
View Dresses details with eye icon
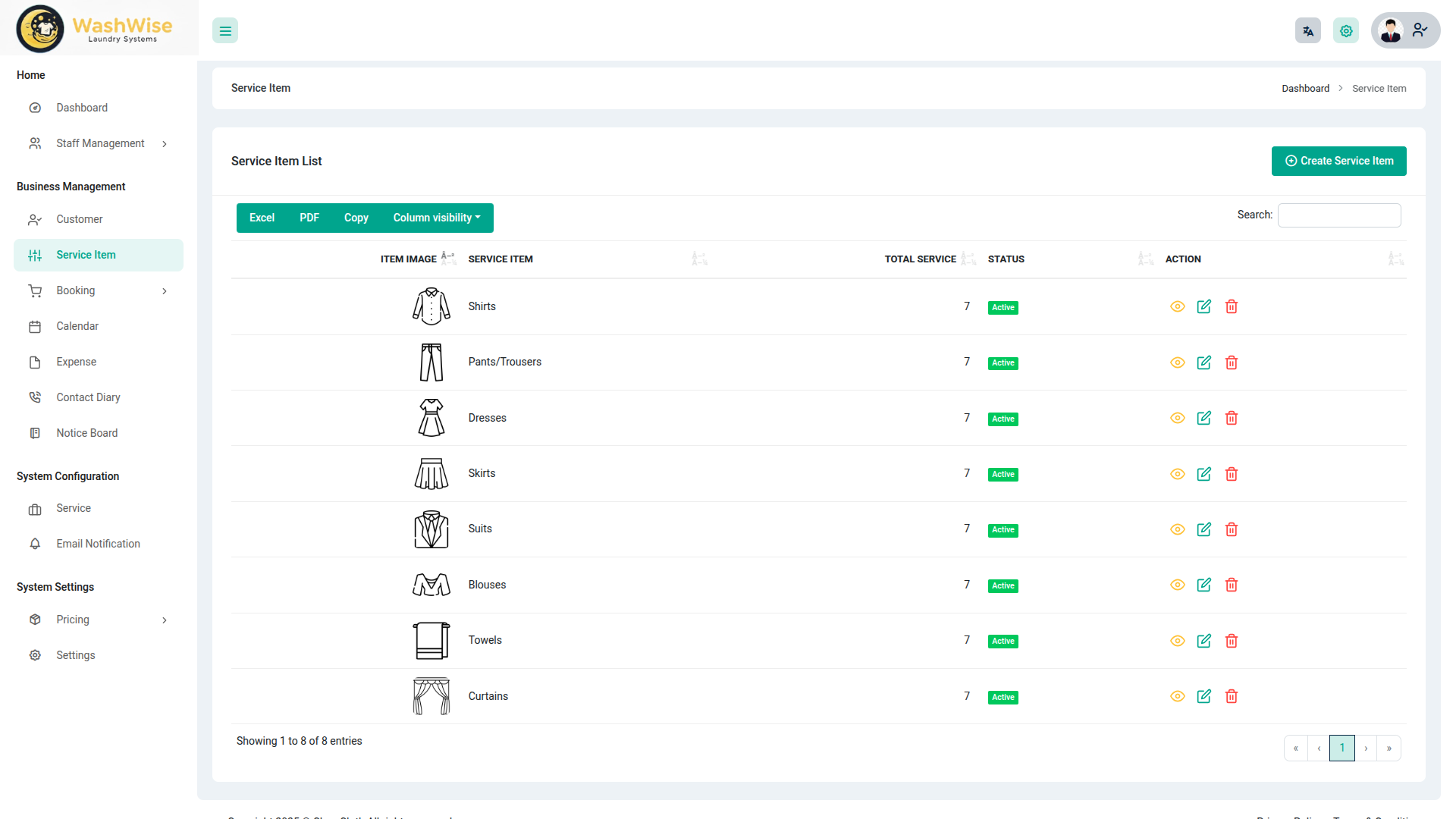[x=1177, y=418]
